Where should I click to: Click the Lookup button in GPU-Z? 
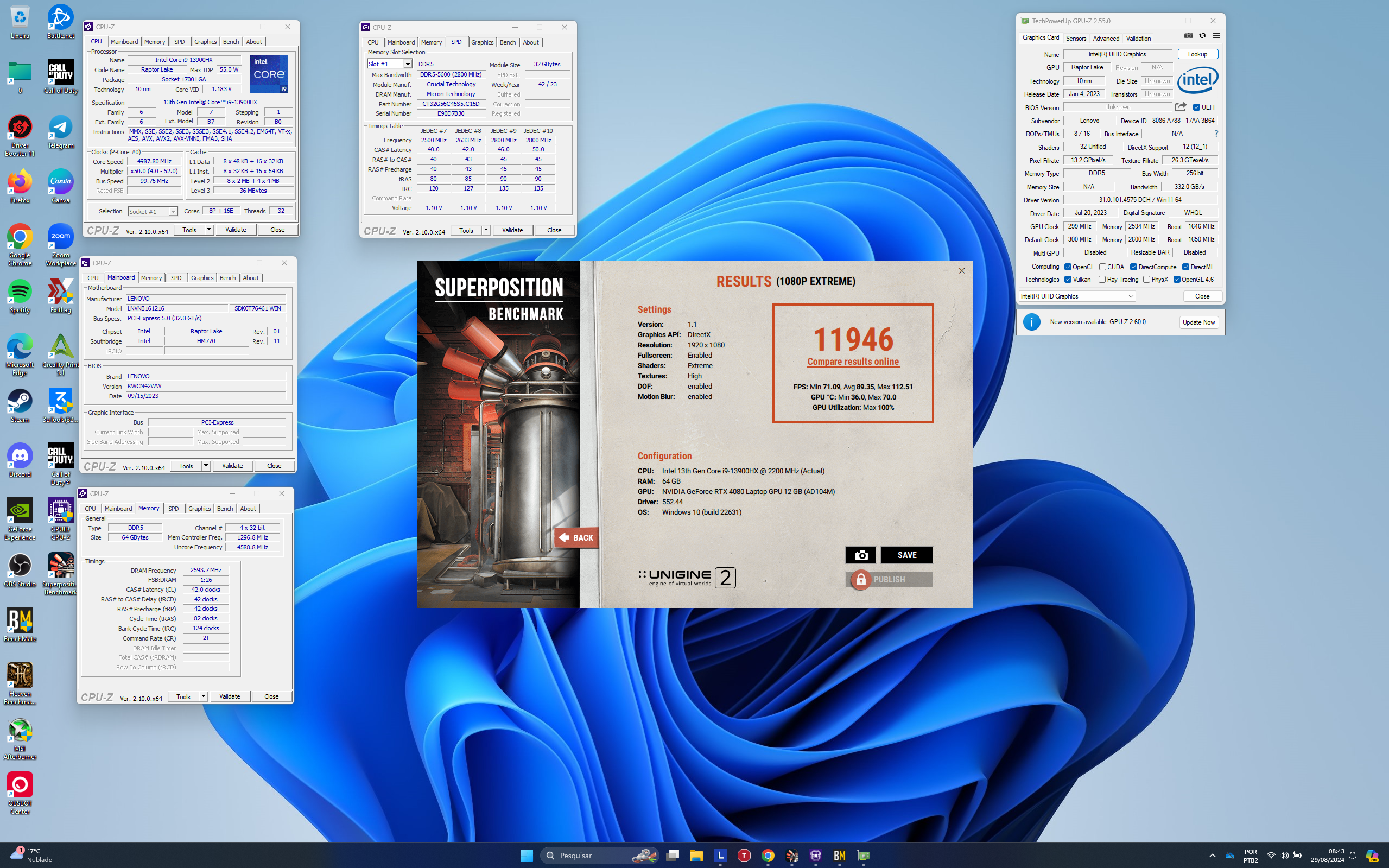tap(1197, 54)
